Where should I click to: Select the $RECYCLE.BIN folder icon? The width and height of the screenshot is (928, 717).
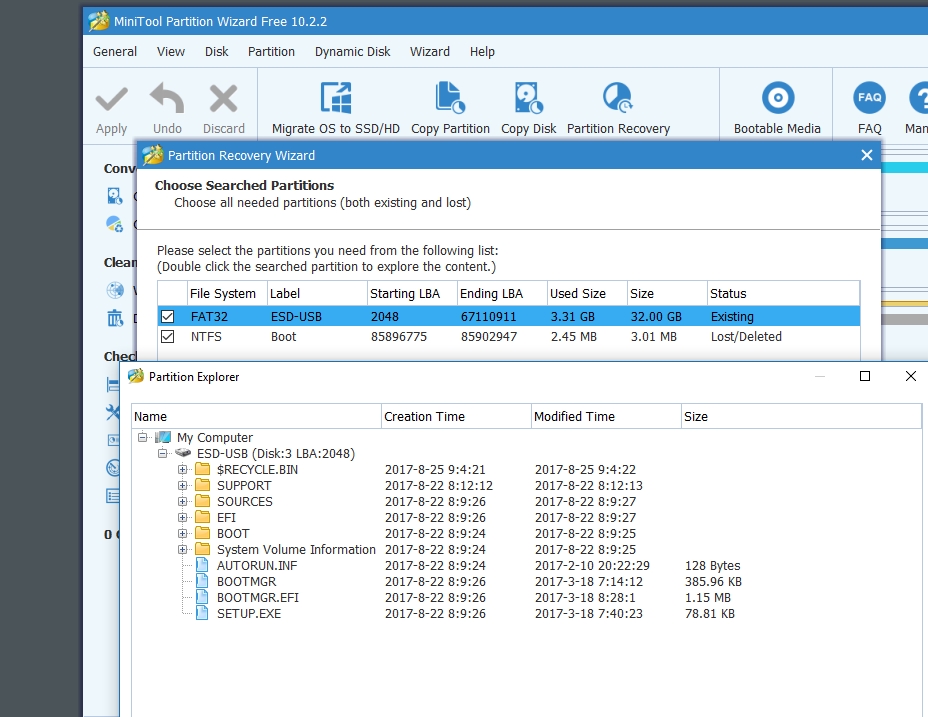tap(203, 470)
